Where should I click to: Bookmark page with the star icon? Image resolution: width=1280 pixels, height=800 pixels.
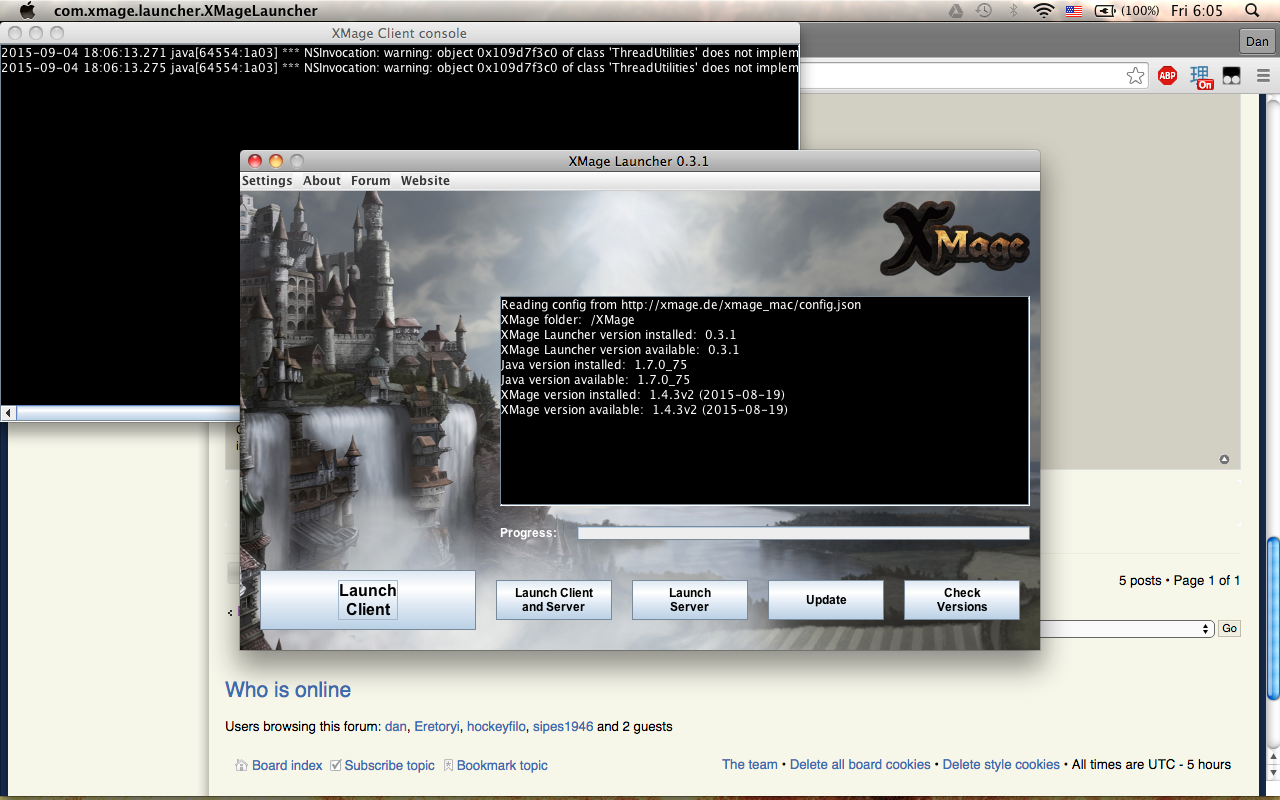(1135, 76)
